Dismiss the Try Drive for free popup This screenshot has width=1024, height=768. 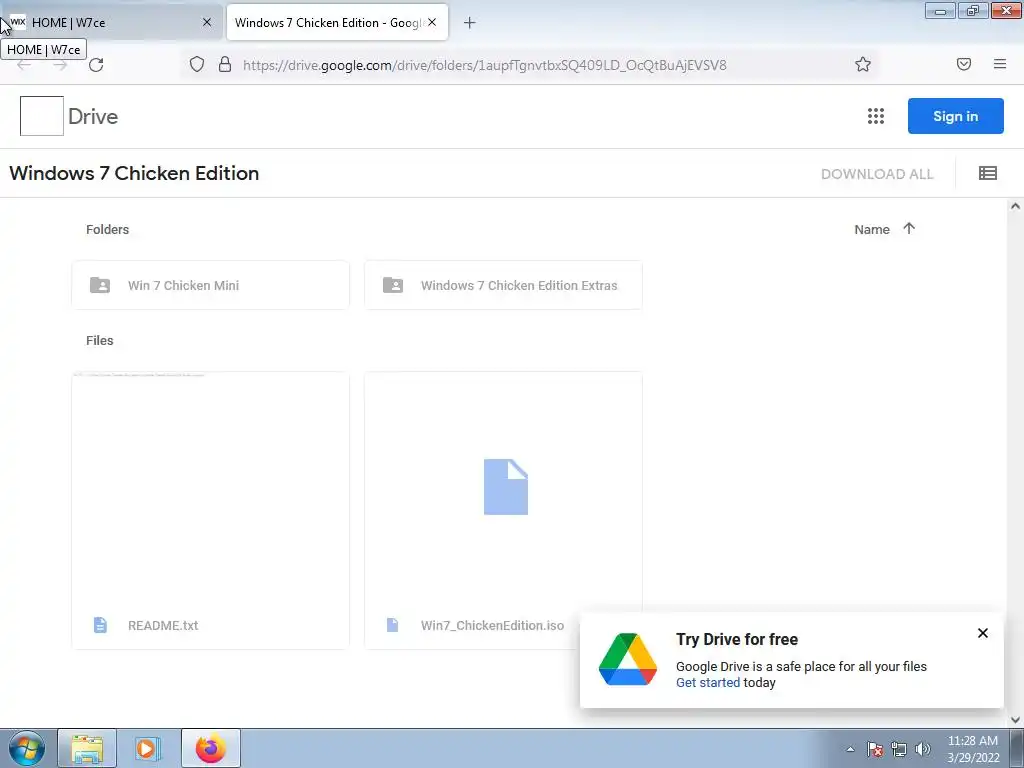pyautogui.click(x=982, y=633)
